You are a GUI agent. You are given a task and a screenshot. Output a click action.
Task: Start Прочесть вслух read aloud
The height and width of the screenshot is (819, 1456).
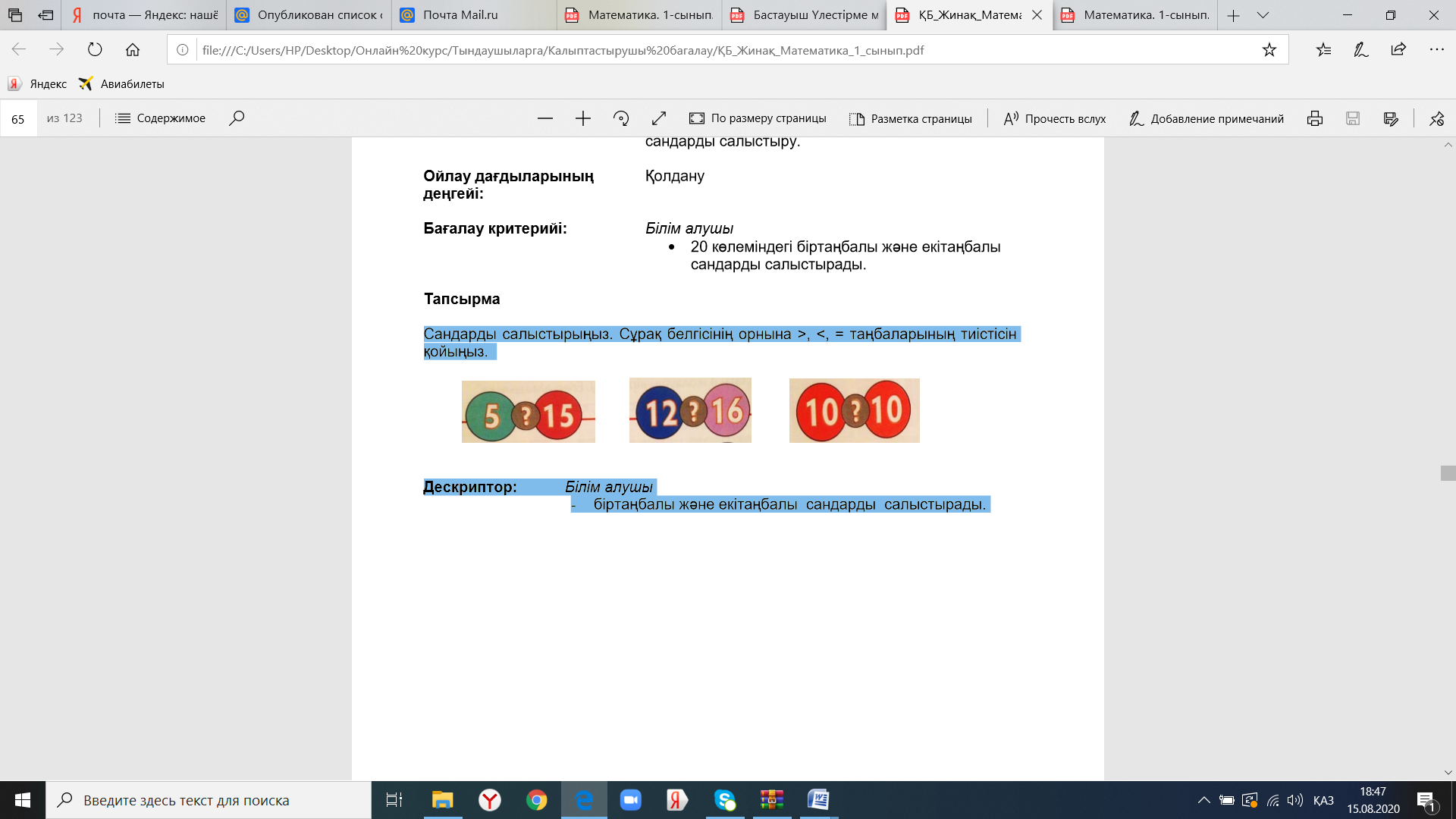point(1054,118)
